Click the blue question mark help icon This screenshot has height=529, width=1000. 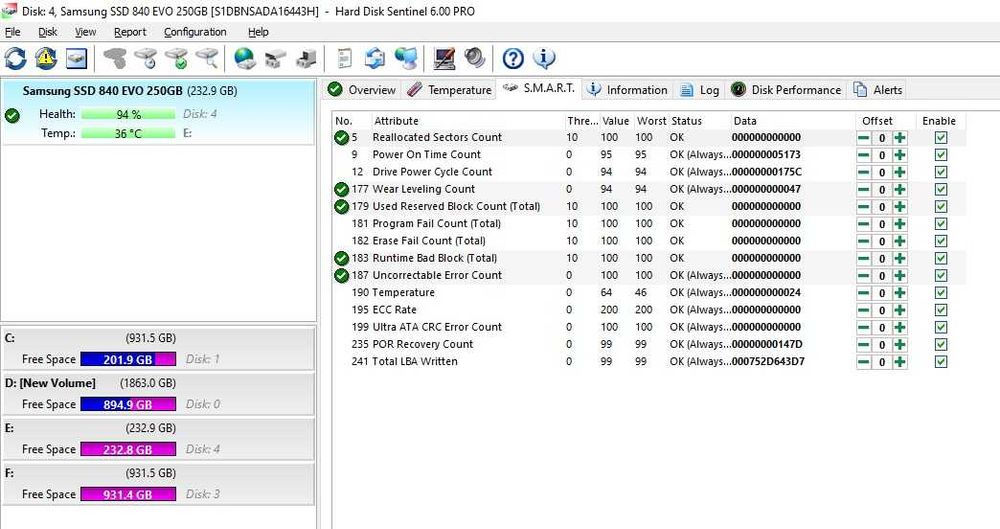point(513,59)
